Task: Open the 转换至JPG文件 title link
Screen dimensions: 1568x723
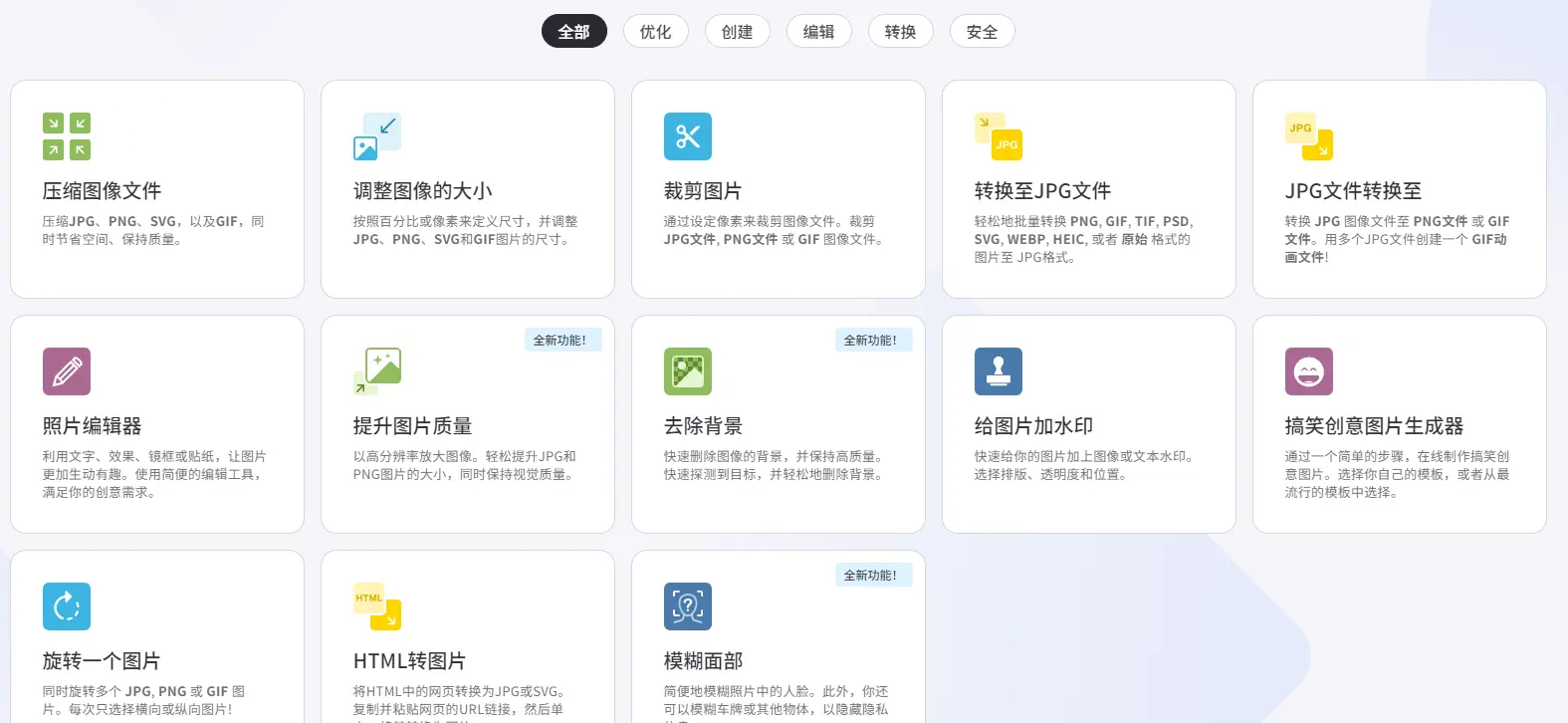Action: (1042, 191)
